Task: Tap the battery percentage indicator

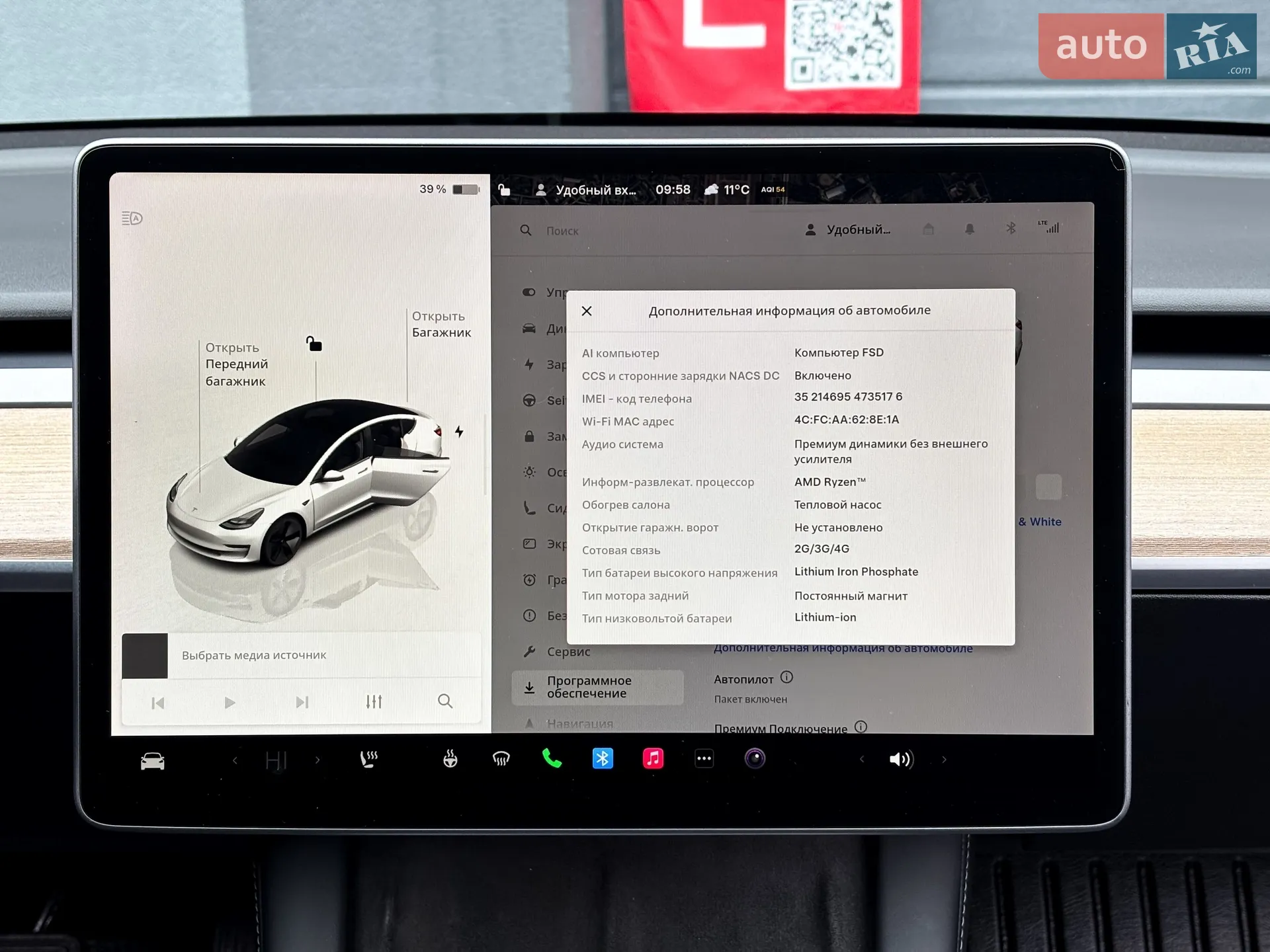Action: [x=448, y=189]
